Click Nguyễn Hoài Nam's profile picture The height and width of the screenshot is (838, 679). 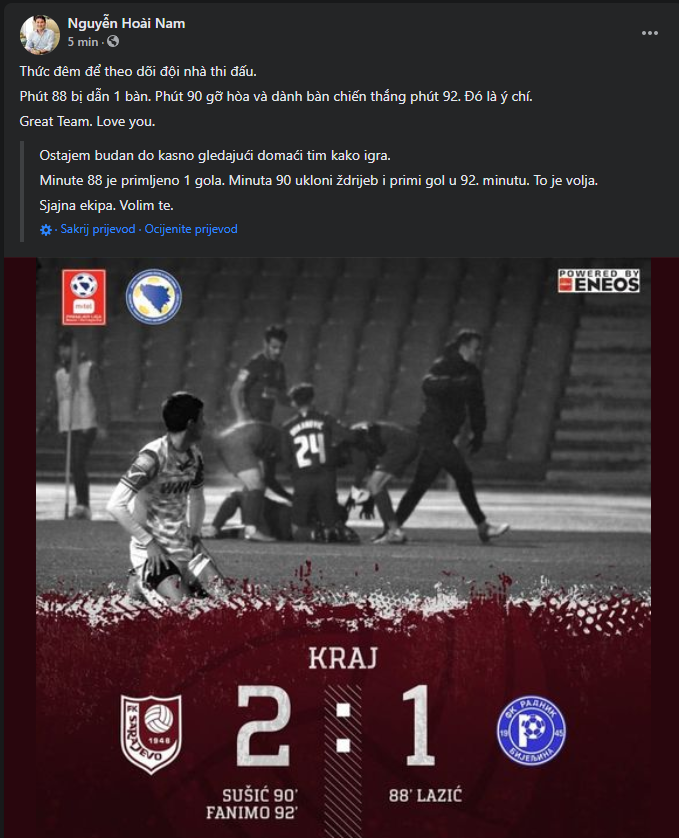(x=40, y=34)
